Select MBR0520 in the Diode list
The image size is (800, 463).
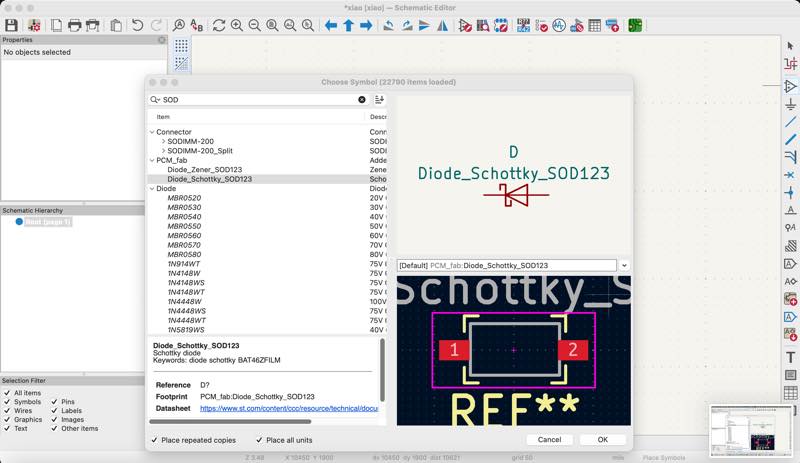tap(184, 198)
